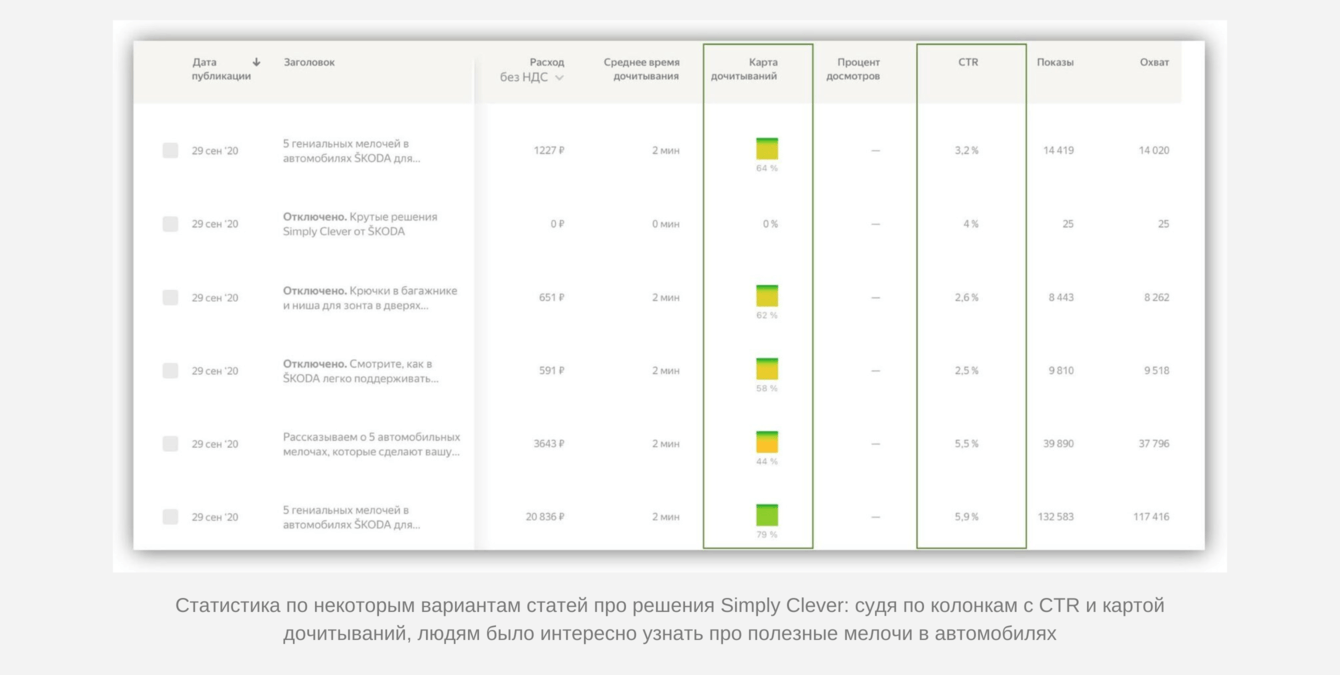Select the 132 583 impressions value
The image size is (1340, 675).
pos(1056,517)
